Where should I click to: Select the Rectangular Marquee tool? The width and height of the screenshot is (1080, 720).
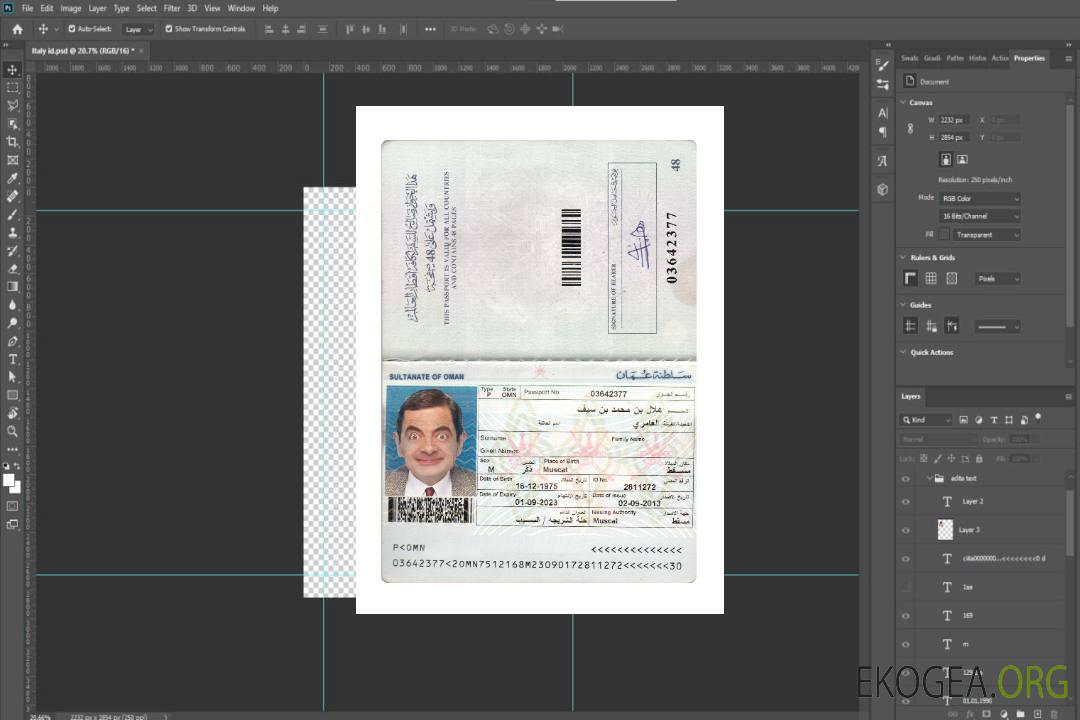pos(12,88)
